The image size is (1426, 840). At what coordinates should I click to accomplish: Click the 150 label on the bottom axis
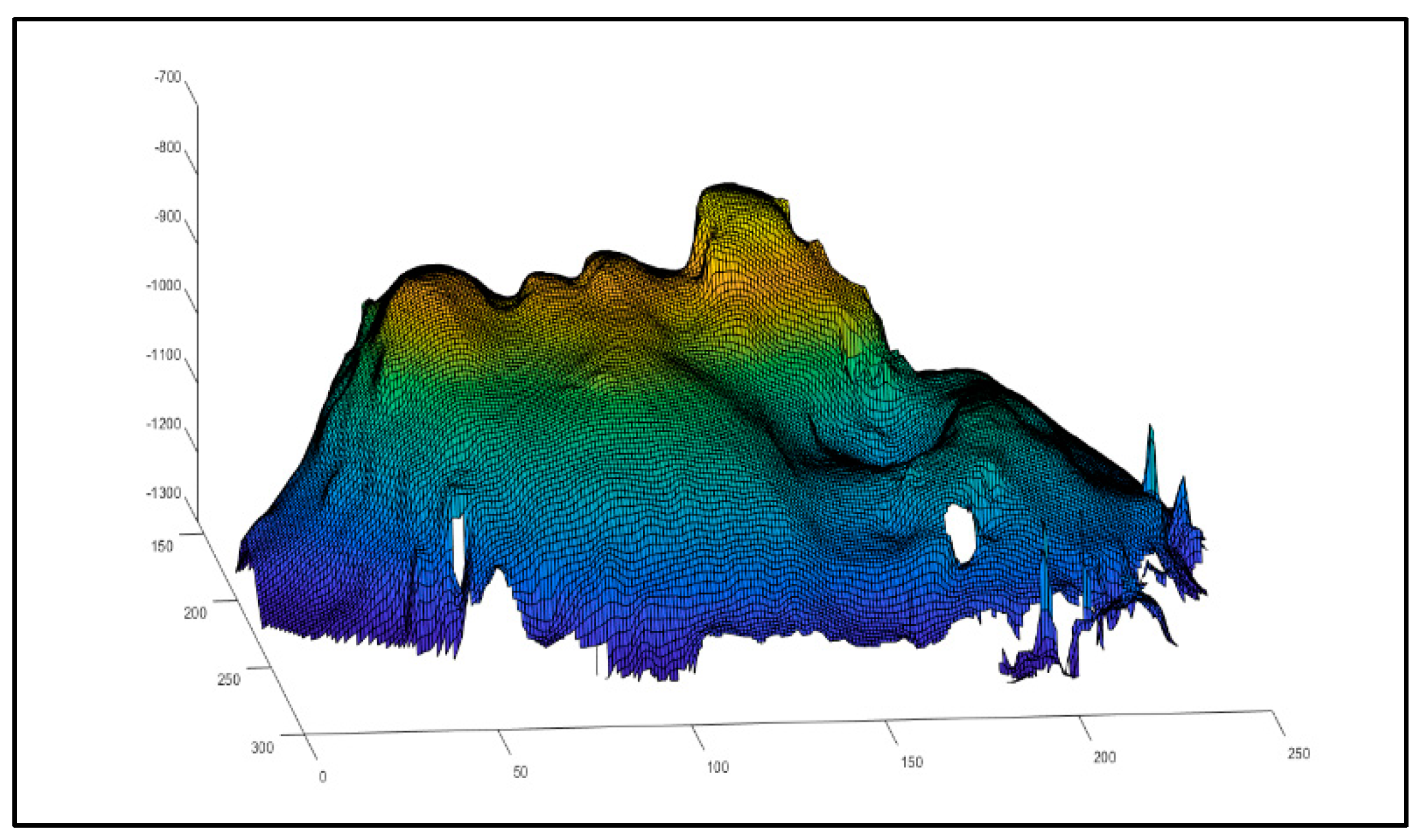912,762
